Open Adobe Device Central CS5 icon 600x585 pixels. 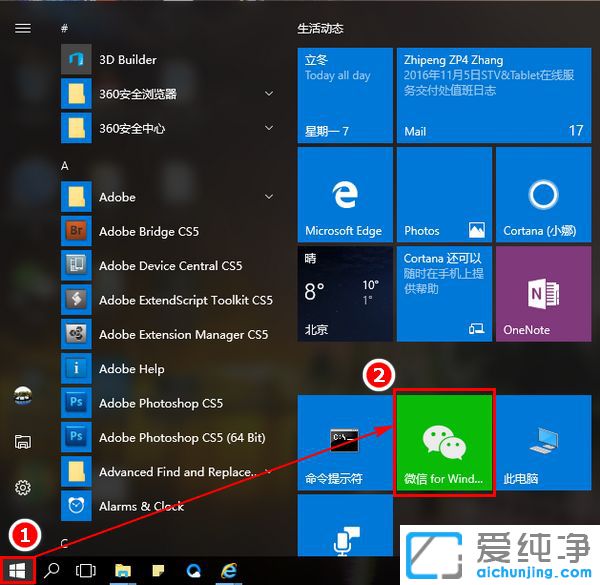tap(76, 265)
